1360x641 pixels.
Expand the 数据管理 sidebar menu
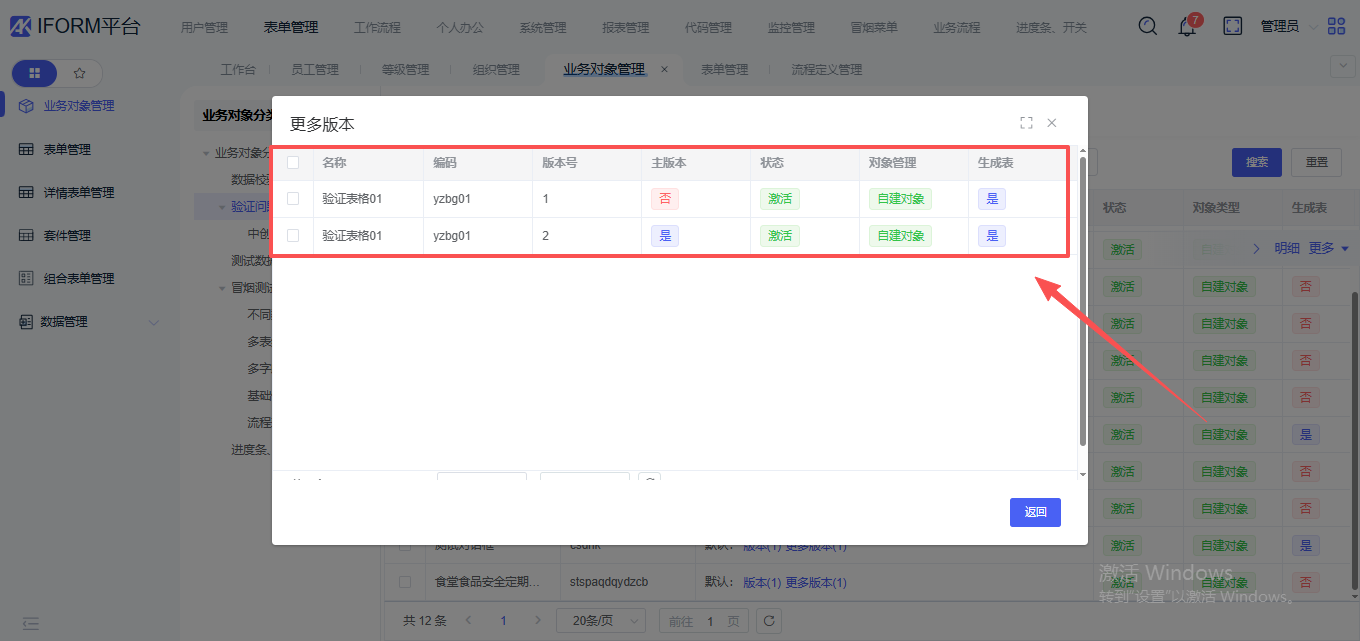click(88, 322)
